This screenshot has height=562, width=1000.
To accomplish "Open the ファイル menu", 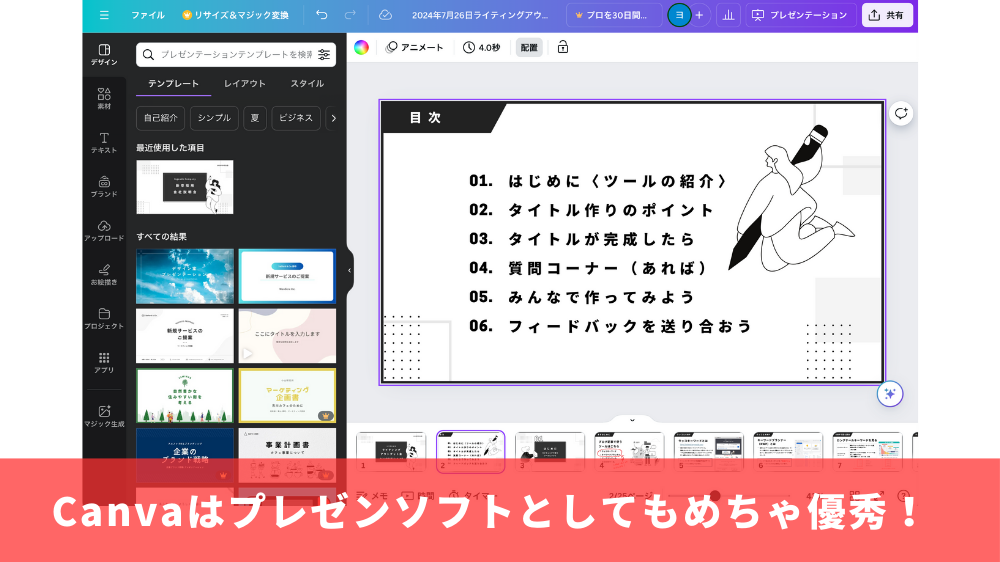I will (147, 15).
